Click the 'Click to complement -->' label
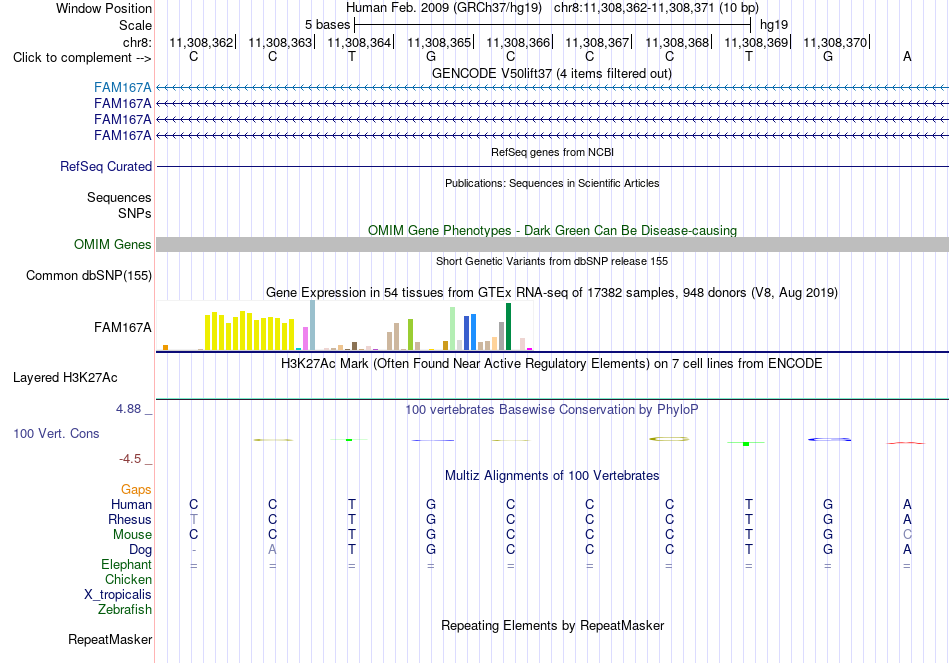The image size is (950, 663). click(82, 58)
